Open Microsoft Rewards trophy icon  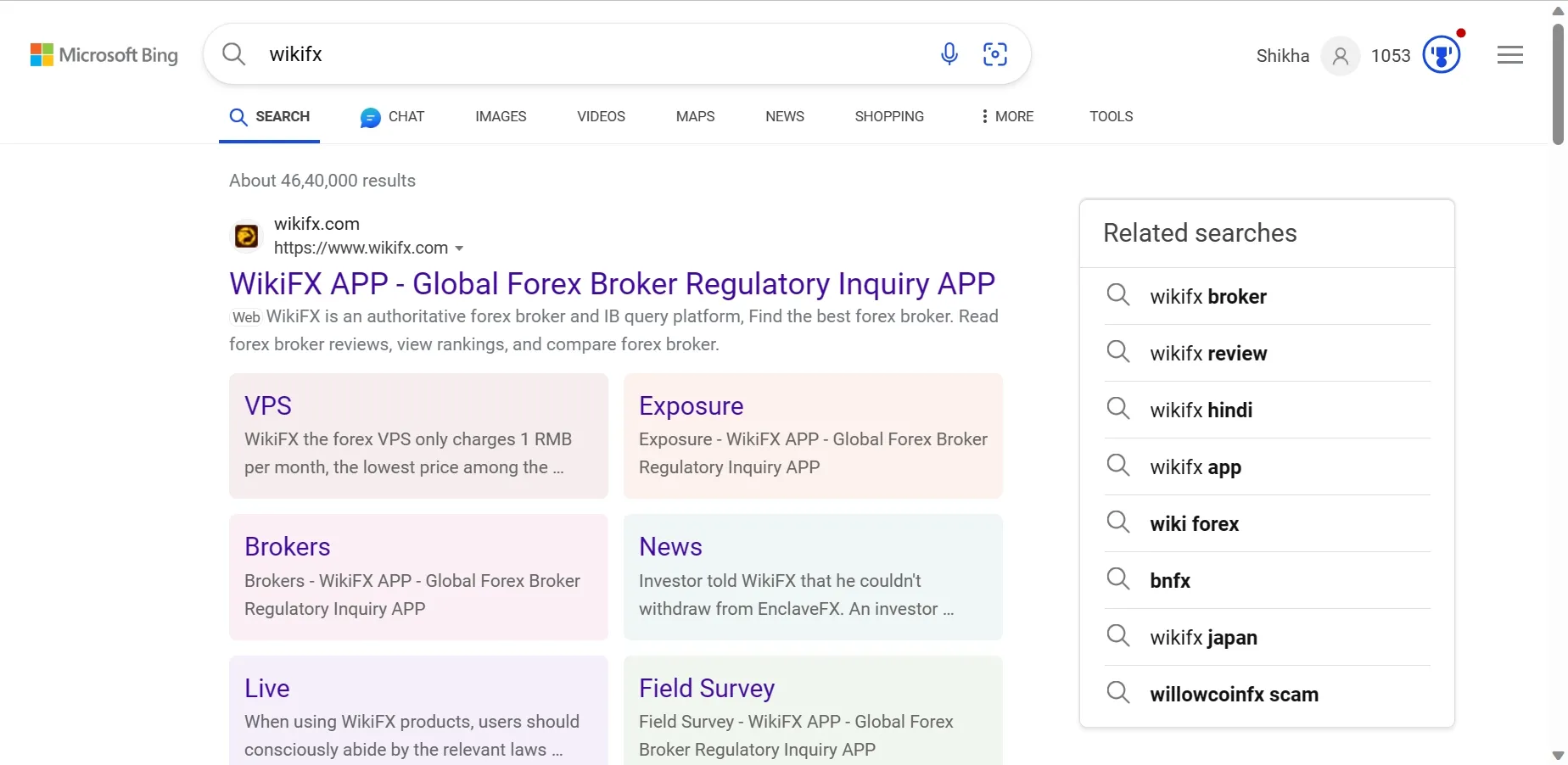click(x=1442, y=55)
